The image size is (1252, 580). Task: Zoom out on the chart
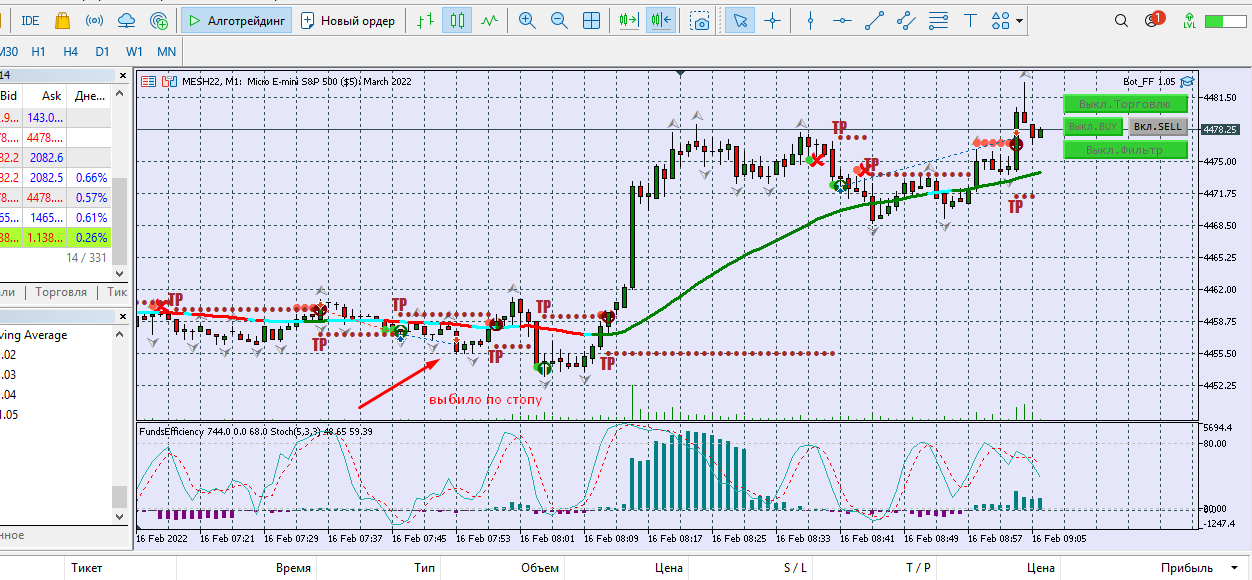559,20
